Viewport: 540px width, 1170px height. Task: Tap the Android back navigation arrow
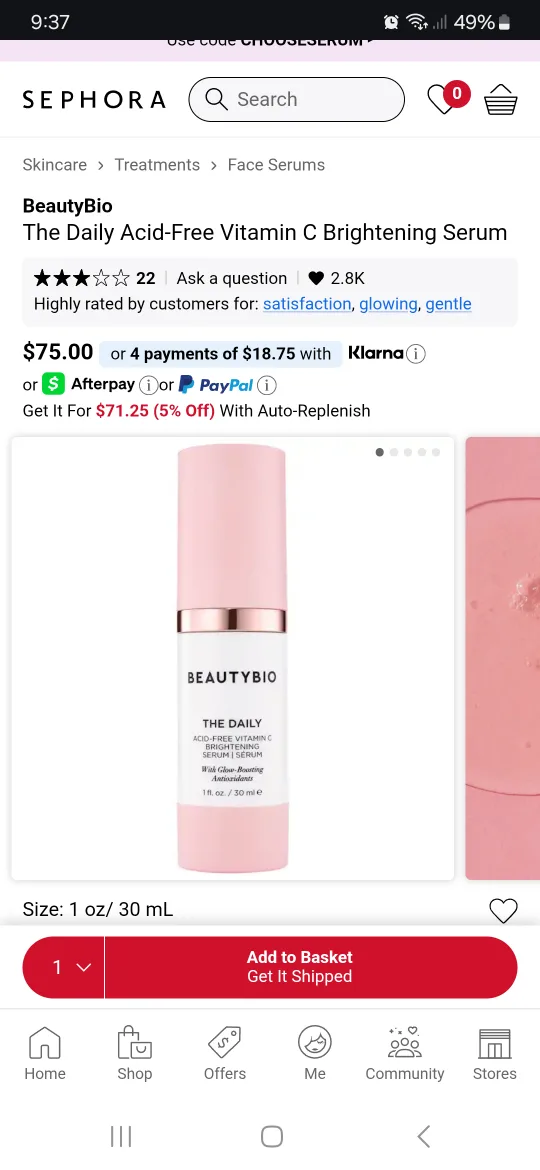[x=423, y=1136]
